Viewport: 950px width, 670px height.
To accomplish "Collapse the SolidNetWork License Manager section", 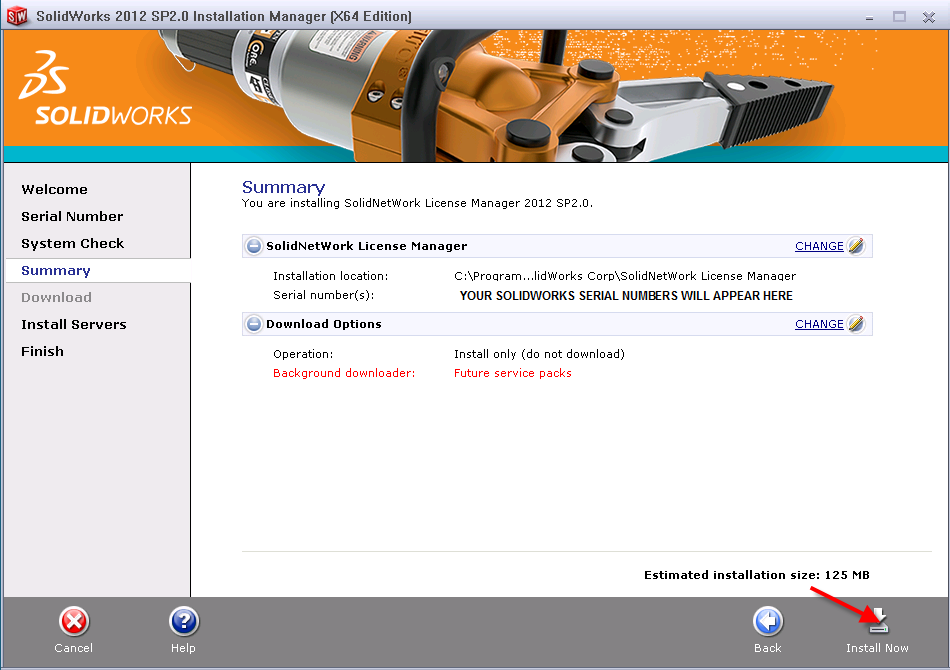I will [x=255, y=246].
